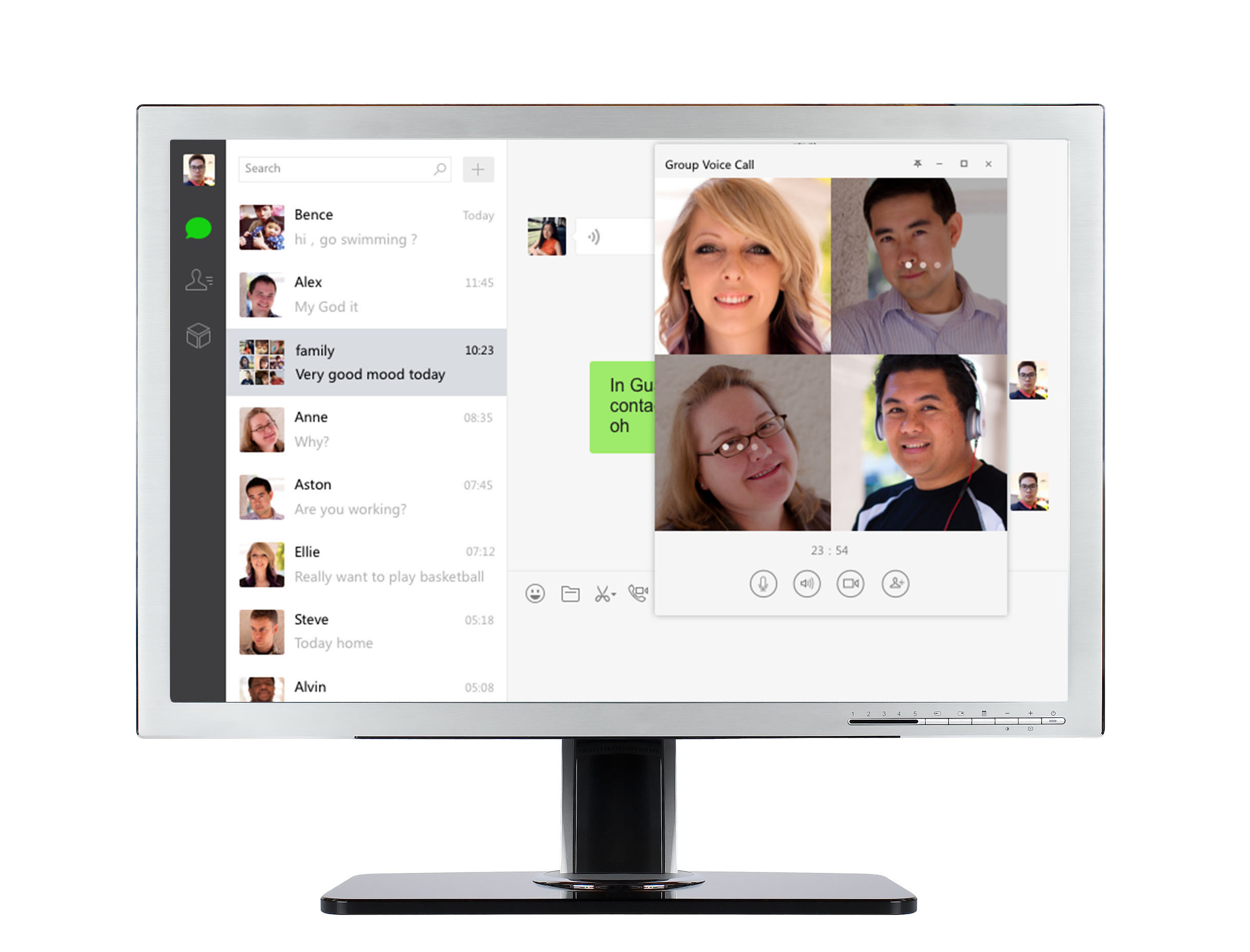Expand the 3D/cube panel icon menu

197,335
